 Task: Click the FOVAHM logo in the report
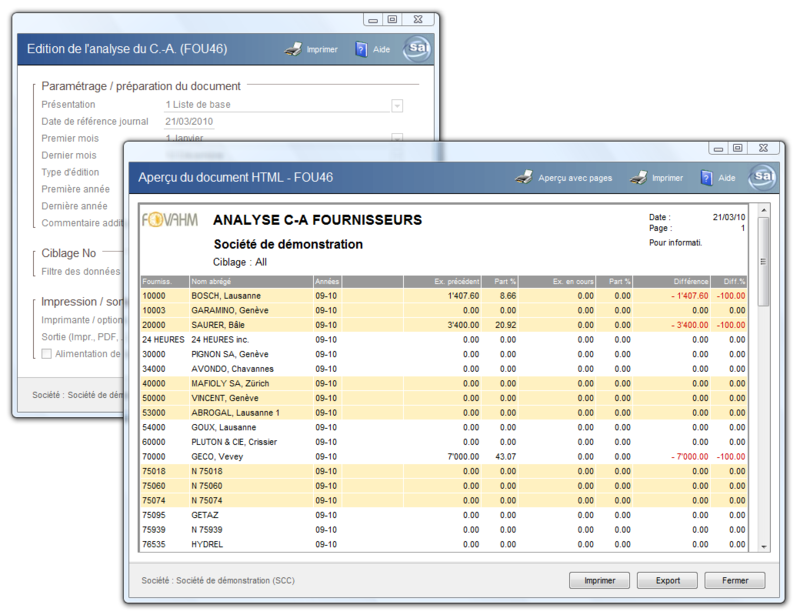point(170,220)
